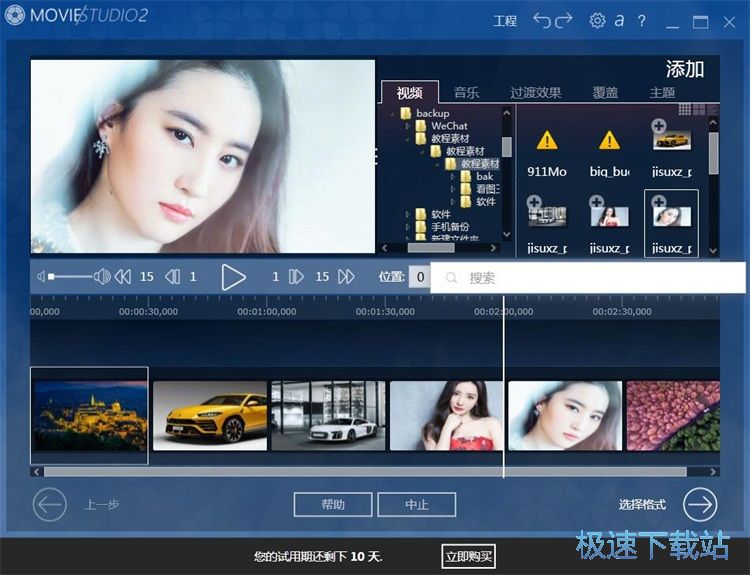This screenshot has height=575, width=750.
Task: Open the 工程 project menu
Action: (x=505, y=21)
